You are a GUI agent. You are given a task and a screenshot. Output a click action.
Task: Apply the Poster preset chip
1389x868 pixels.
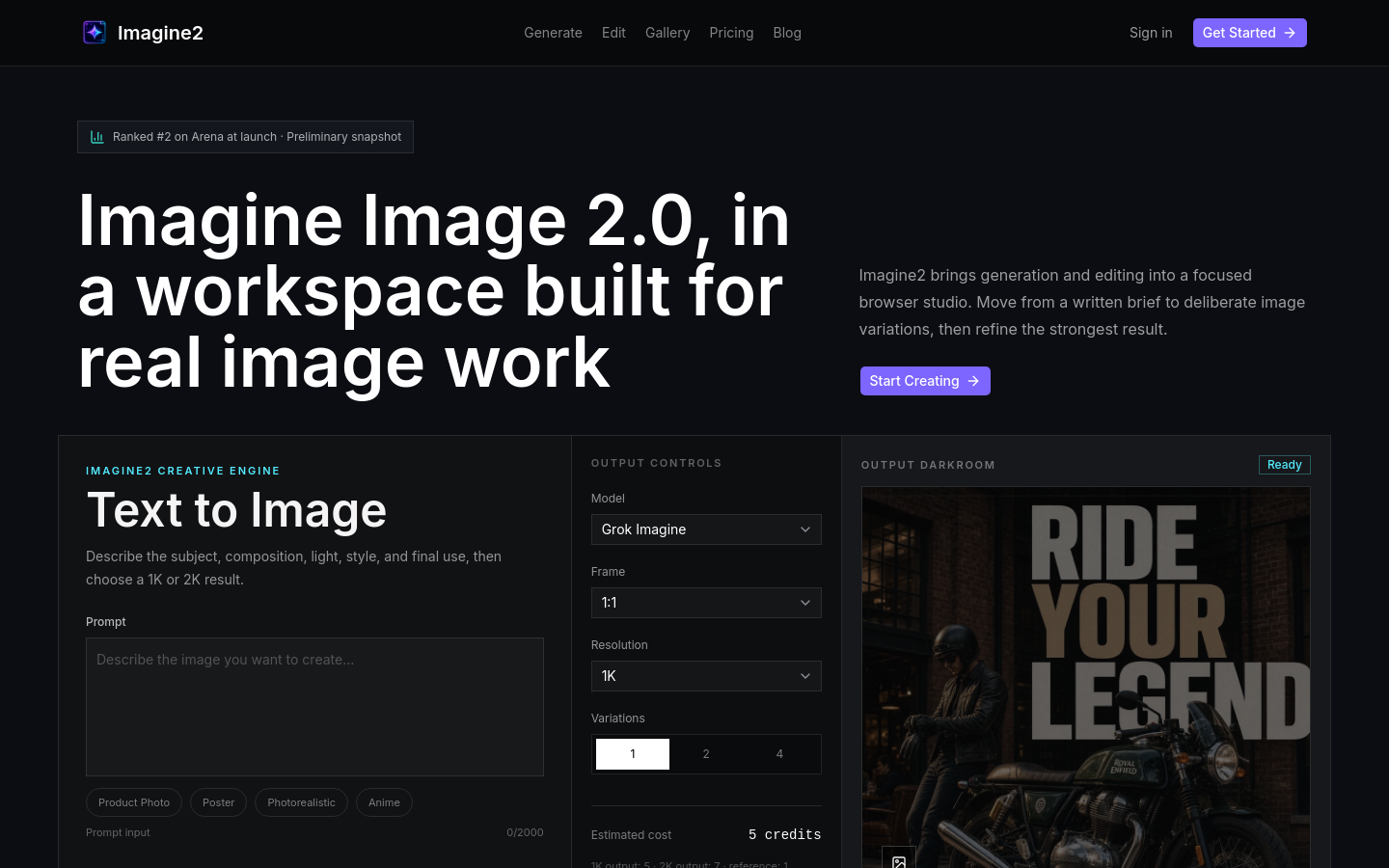pos(219,802)
